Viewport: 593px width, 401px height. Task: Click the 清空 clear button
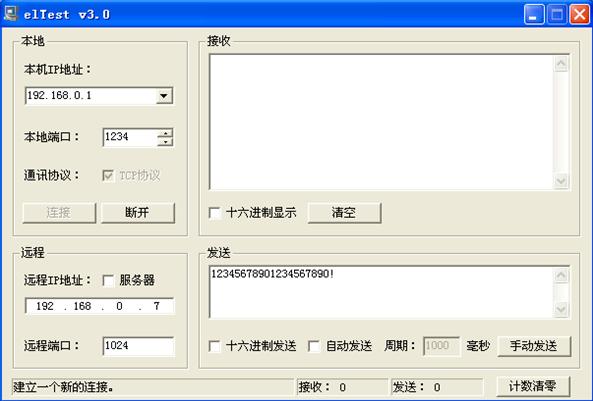coord(344,213)
